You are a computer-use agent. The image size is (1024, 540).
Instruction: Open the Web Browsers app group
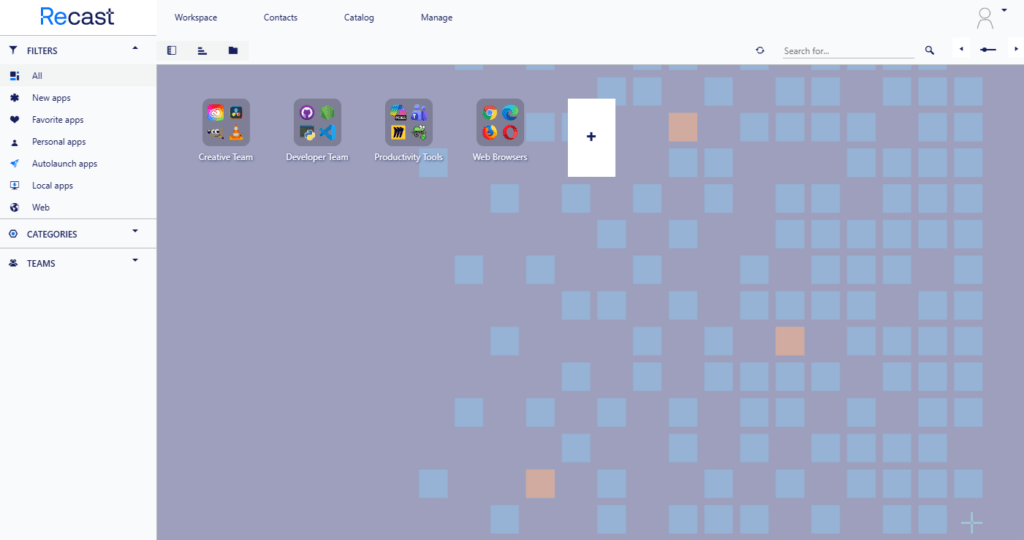(x=500, y=131)
